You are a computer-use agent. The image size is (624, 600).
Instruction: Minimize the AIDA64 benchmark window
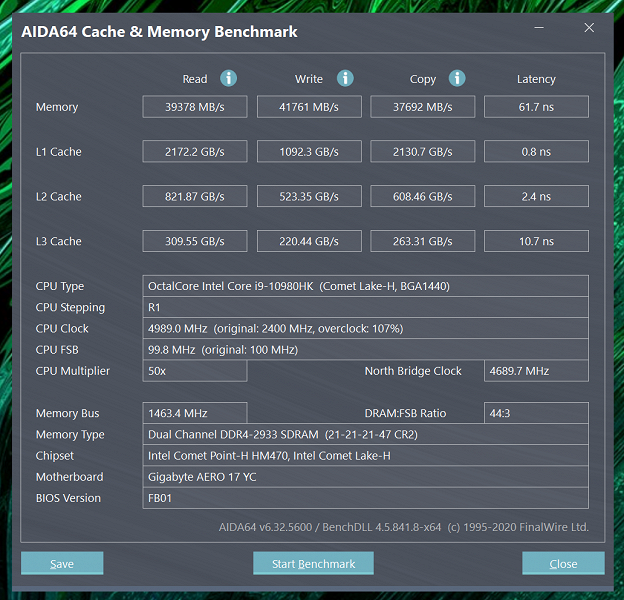[539, 27]
